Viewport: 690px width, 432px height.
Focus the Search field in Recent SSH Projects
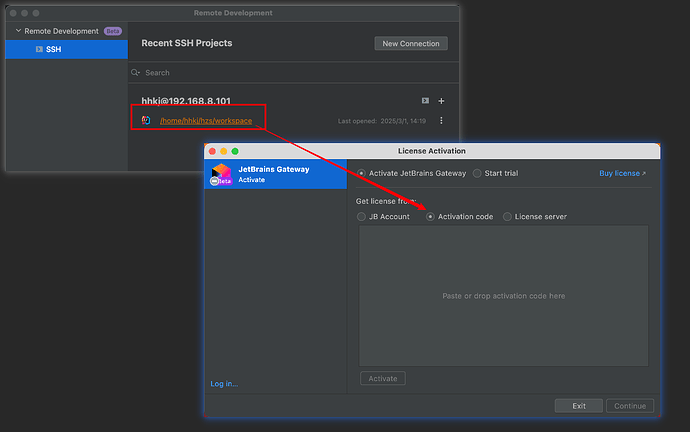coord(294,73)
